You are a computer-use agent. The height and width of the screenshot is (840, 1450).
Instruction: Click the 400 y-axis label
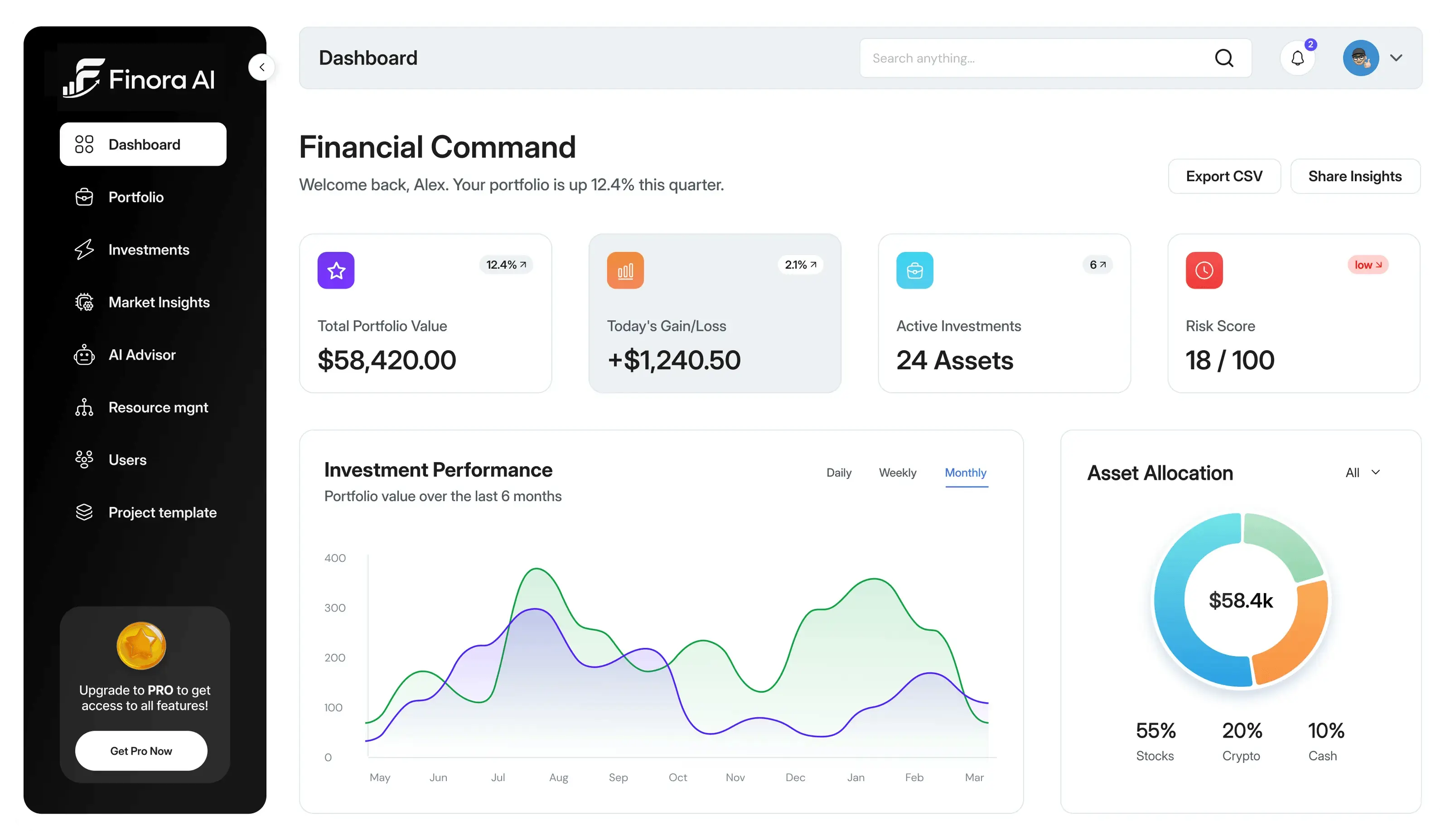tap(335, 557)
